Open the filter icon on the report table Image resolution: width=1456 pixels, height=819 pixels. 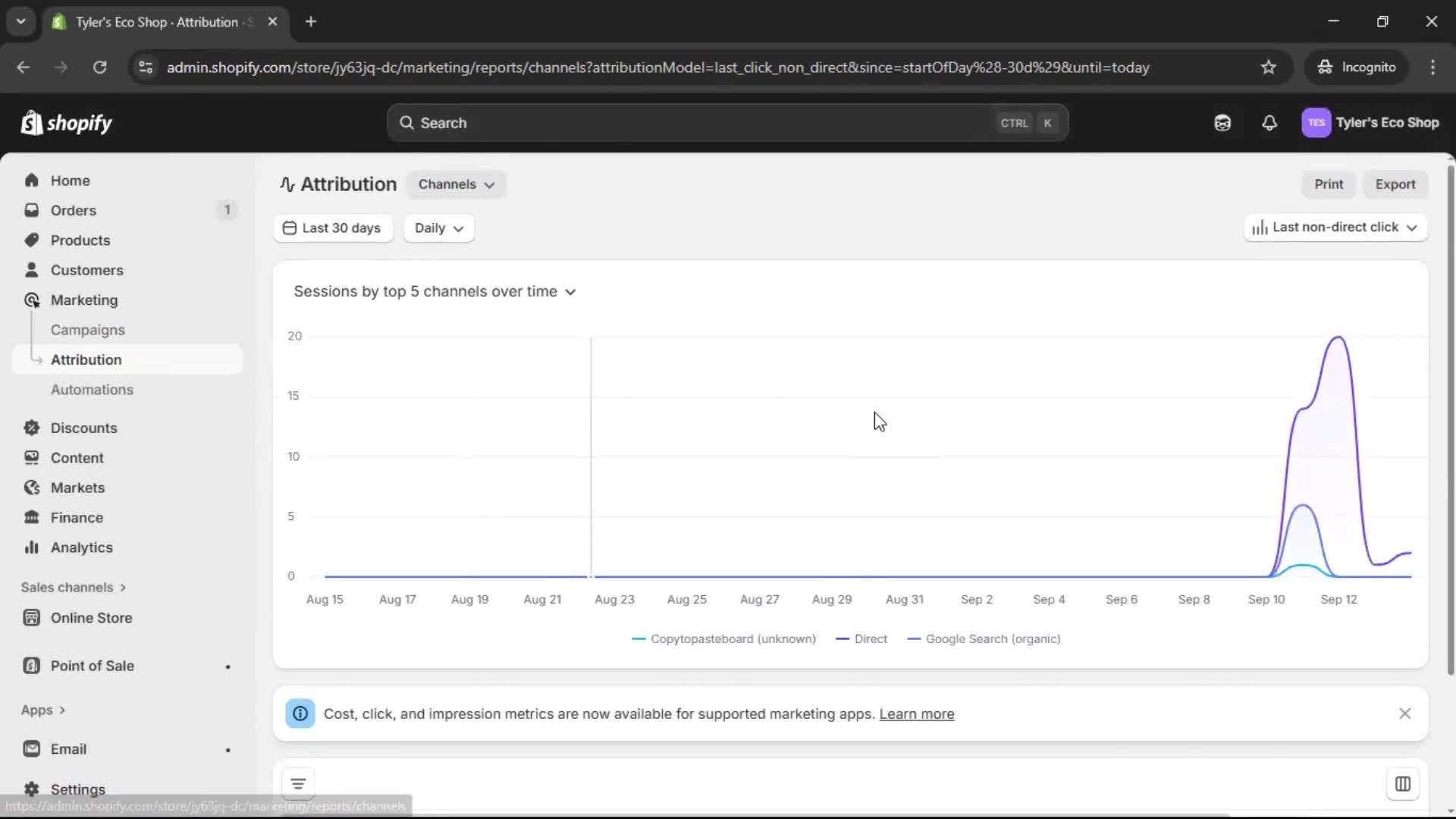[x=297, y=783]
